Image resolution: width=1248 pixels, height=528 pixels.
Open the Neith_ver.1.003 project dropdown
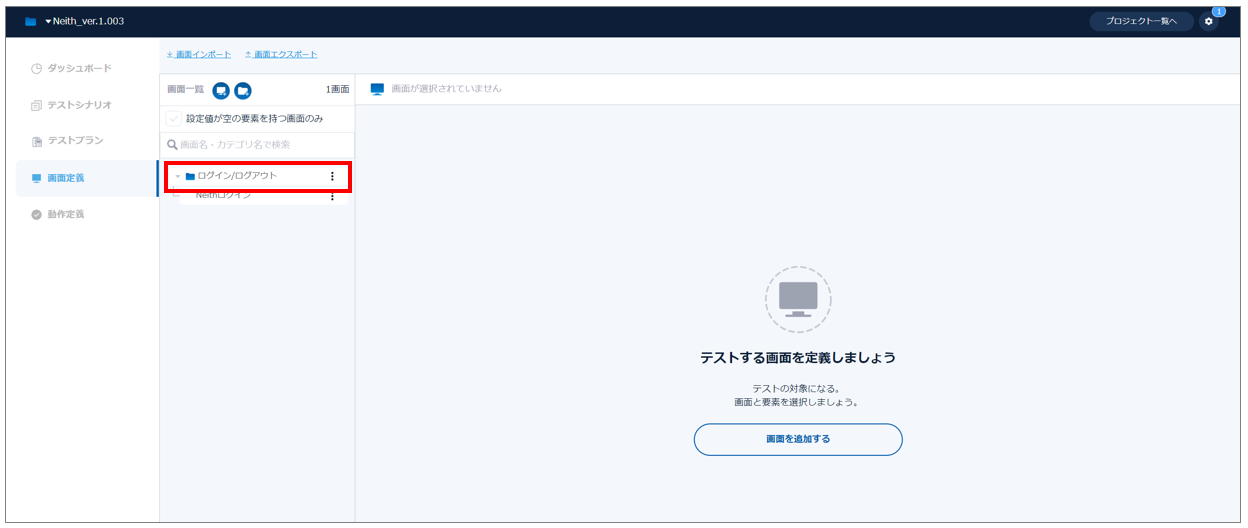click(x=84, y=22)
